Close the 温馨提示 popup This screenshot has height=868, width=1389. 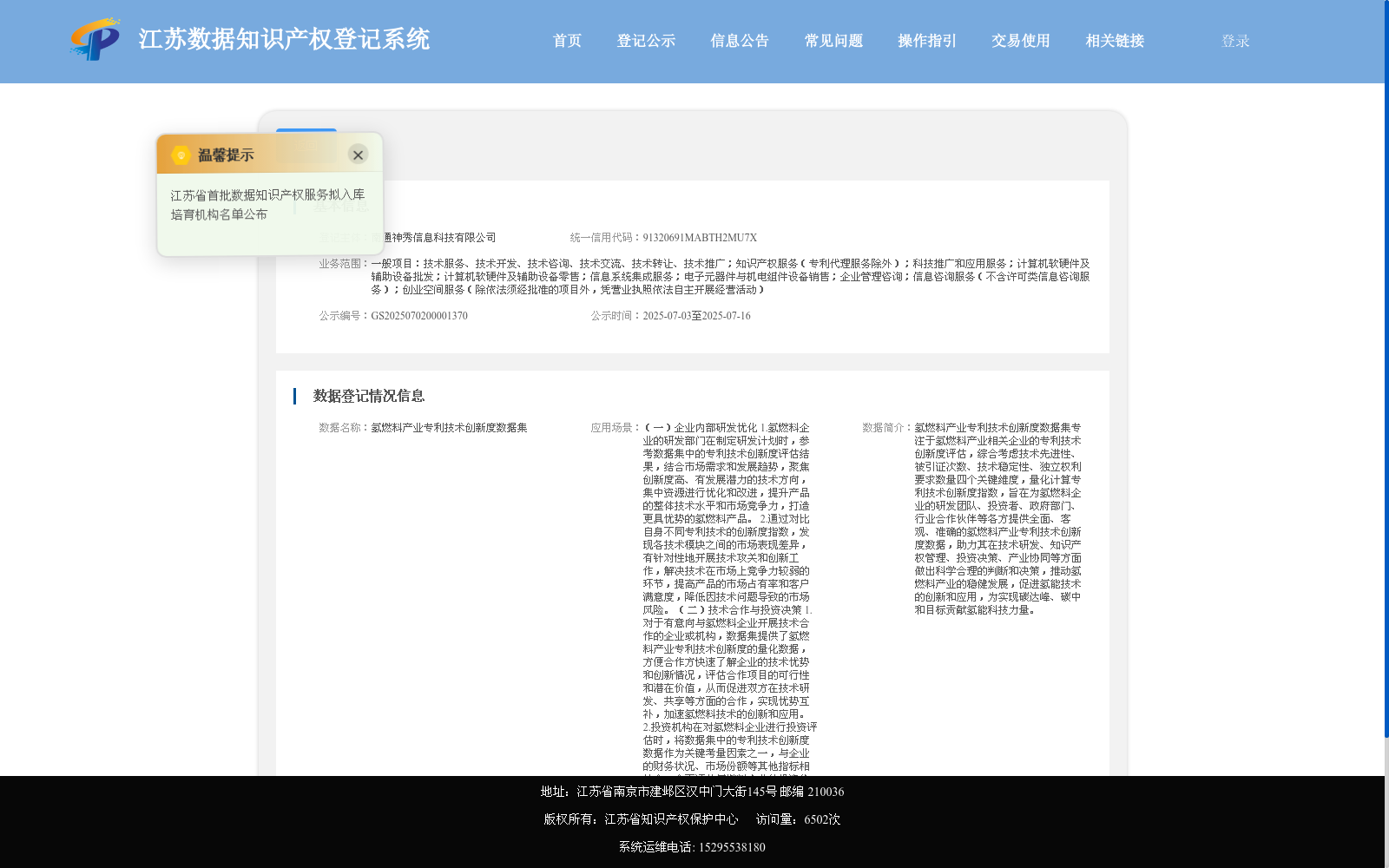click(358, 155)
